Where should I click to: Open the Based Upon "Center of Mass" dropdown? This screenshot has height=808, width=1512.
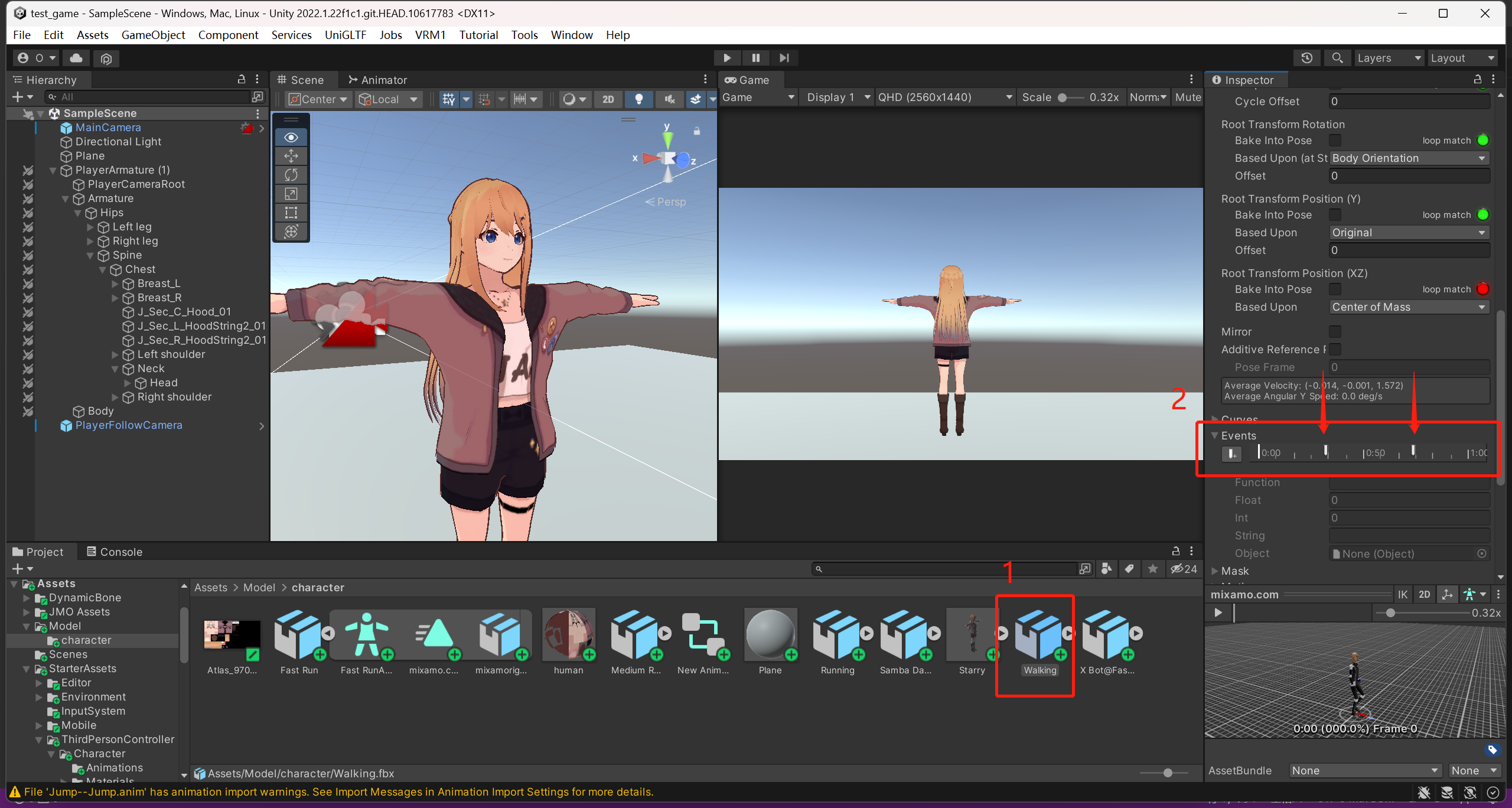click(x=1408, y=307)
